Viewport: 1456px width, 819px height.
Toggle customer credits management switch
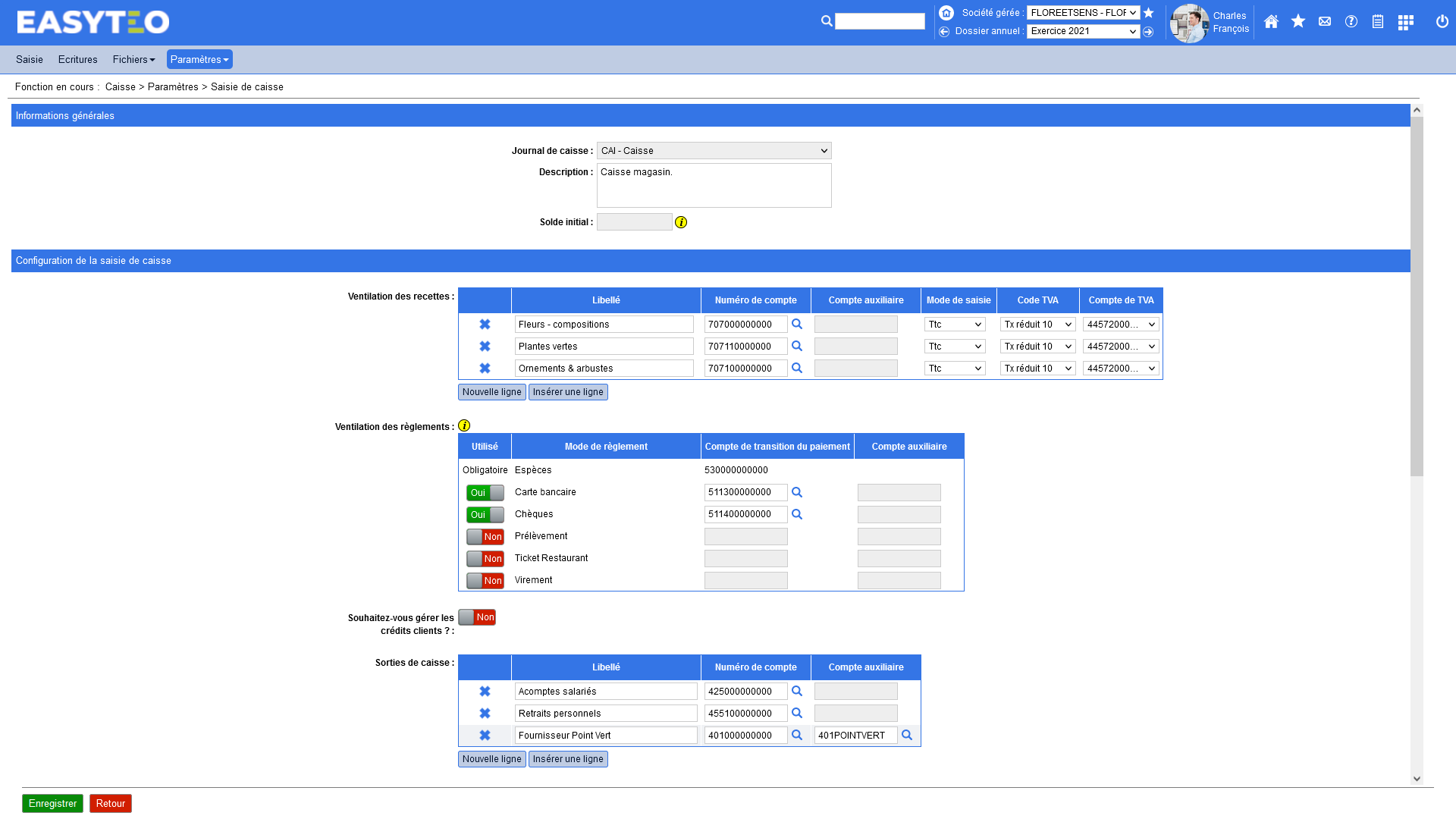click(477, 617)
